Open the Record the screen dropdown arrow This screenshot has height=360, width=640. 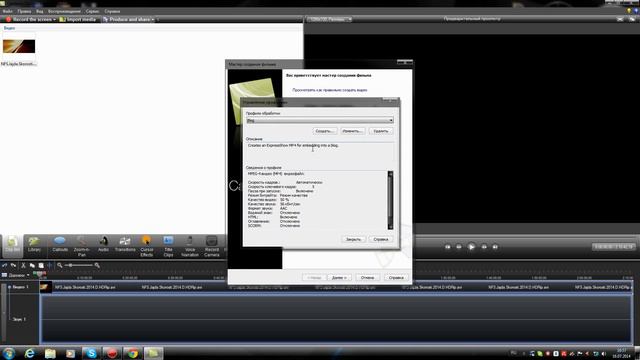pyautogui.click(x=55, y=19)
